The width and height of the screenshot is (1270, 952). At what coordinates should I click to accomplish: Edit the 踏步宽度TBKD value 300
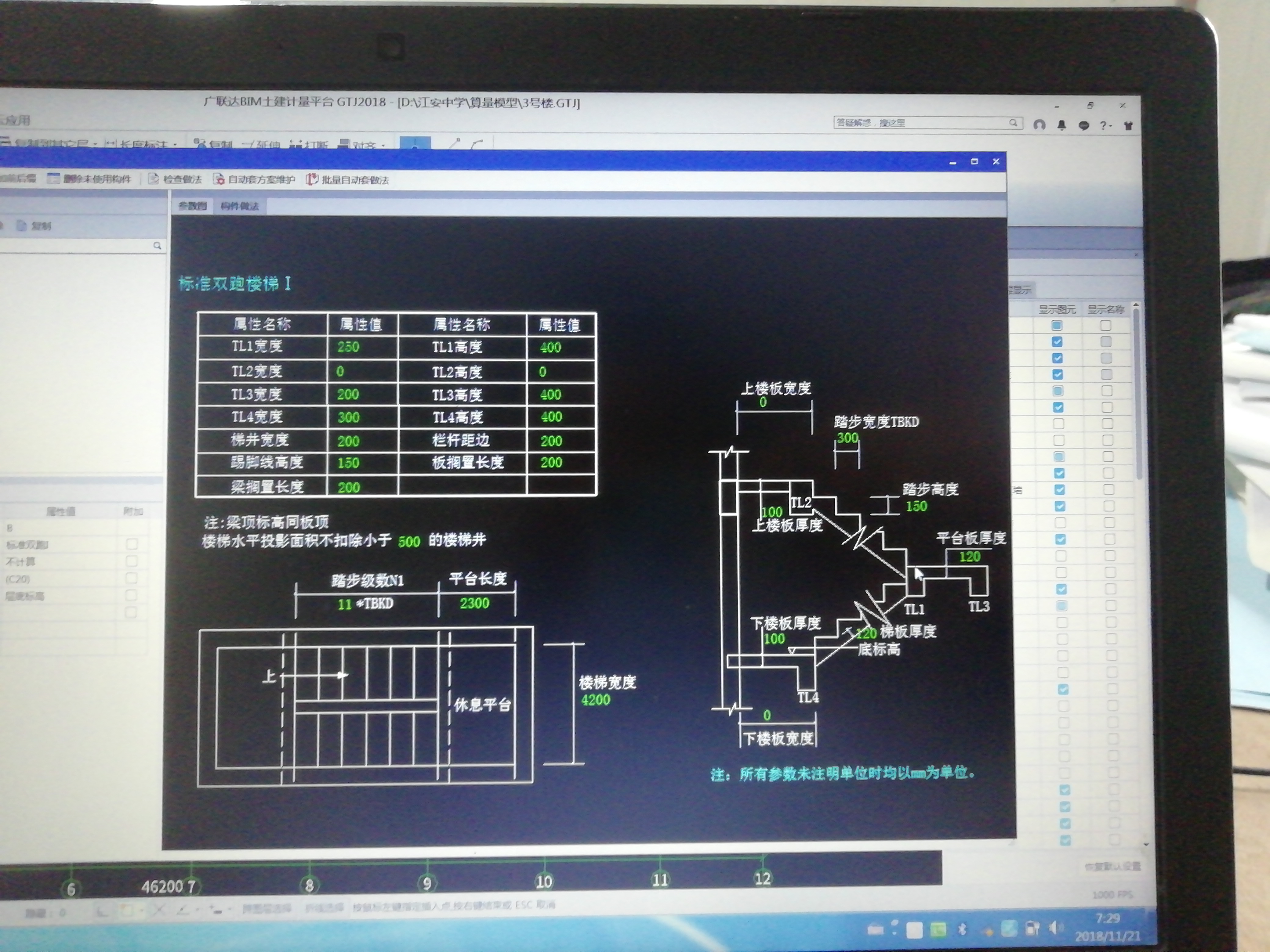coord(847,438)
